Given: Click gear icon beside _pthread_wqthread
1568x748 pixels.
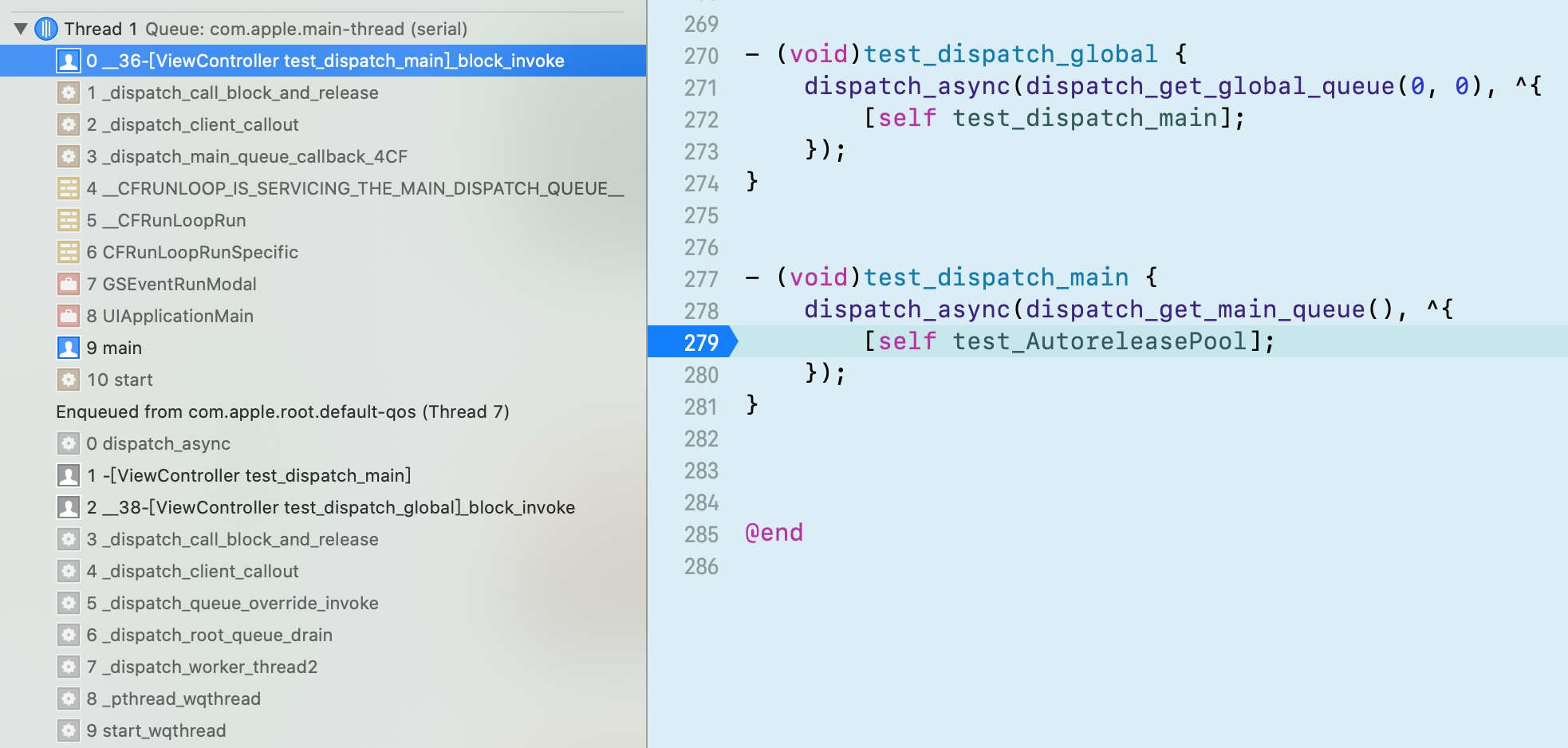Looking at the screenshot, I should pos(69,699).
